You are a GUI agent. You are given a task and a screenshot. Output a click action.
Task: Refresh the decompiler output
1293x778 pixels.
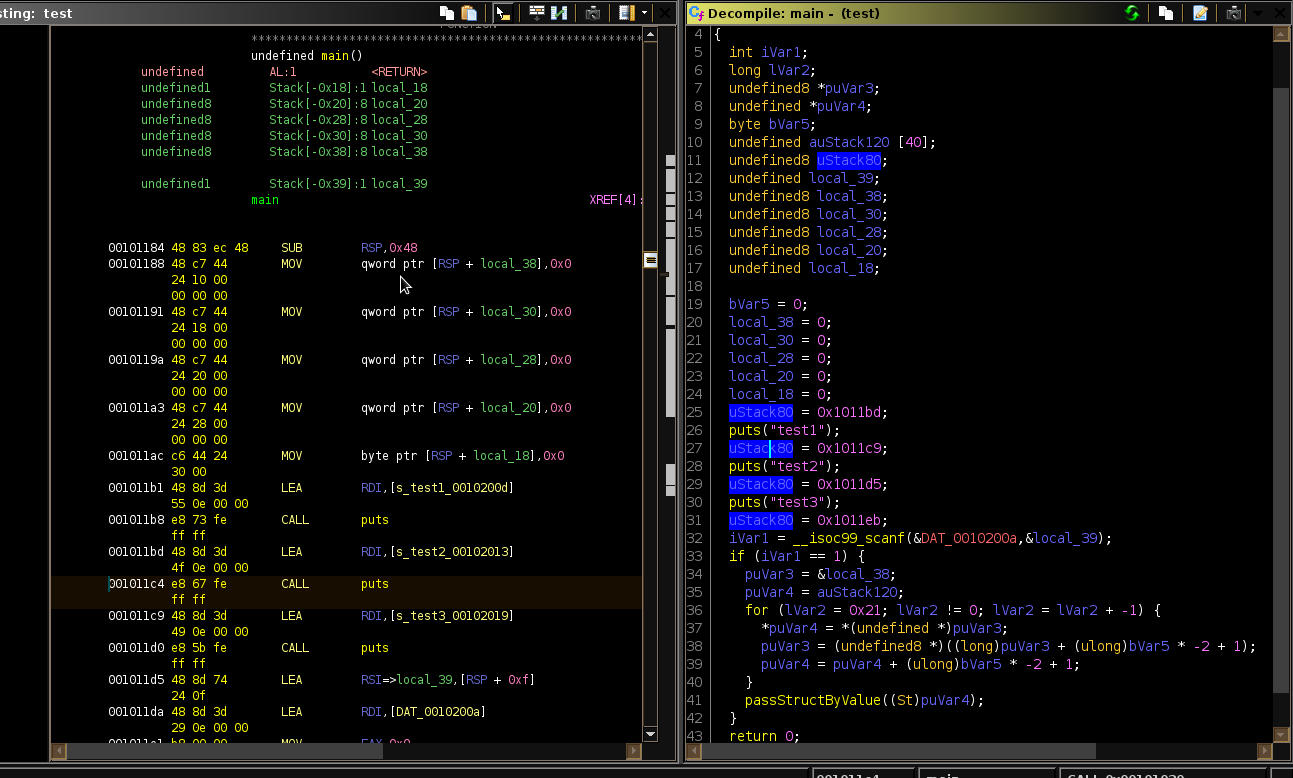pyautogui.click(x=1133, y=13)
